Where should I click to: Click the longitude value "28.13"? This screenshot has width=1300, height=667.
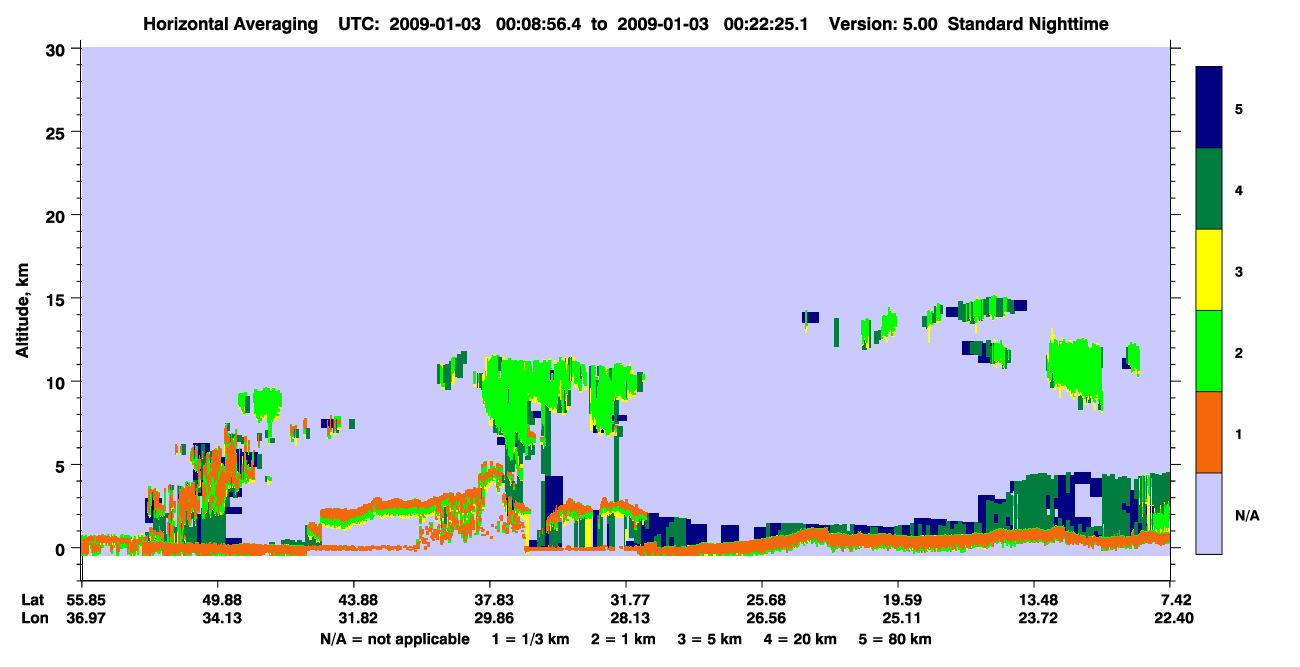click(626, 618)
